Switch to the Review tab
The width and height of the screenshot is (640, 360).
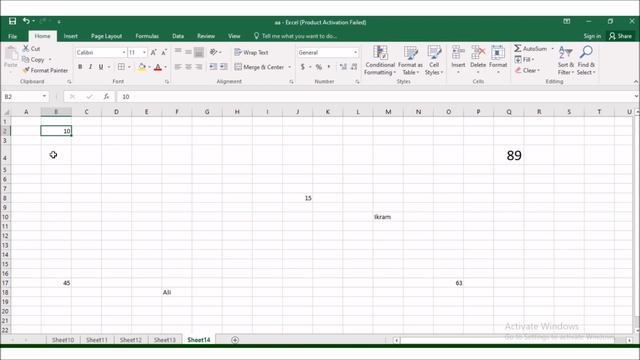pos(206,36)
